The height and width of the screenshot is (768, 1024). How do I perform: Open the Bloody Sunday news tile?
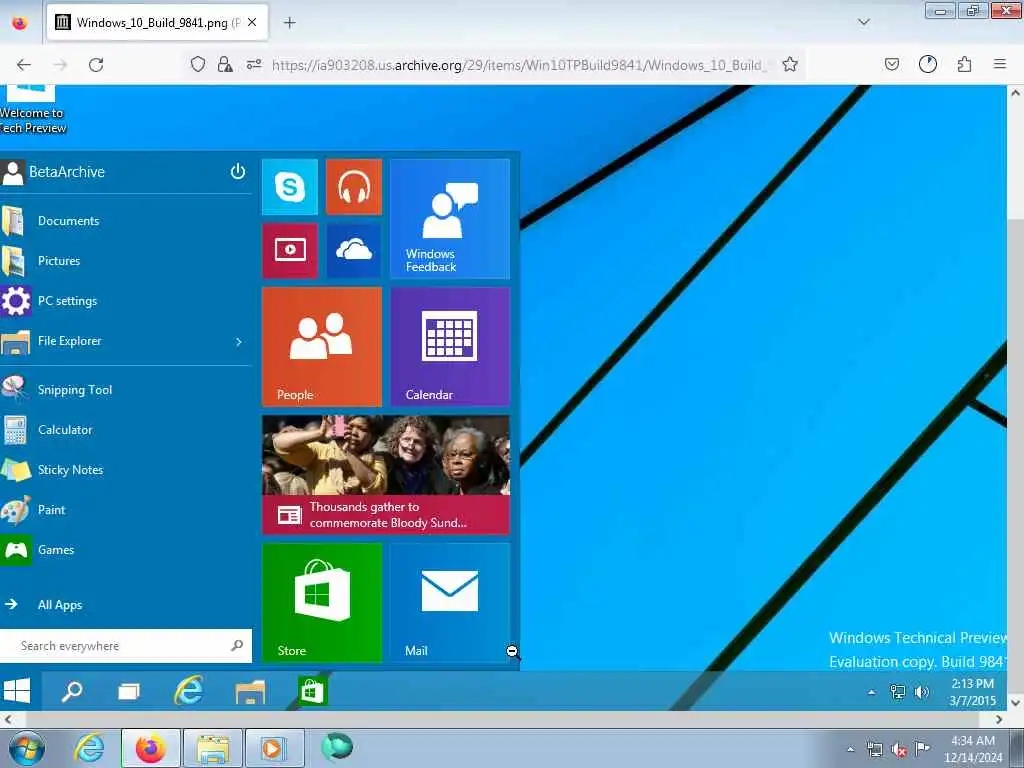[x=386, y=475]
